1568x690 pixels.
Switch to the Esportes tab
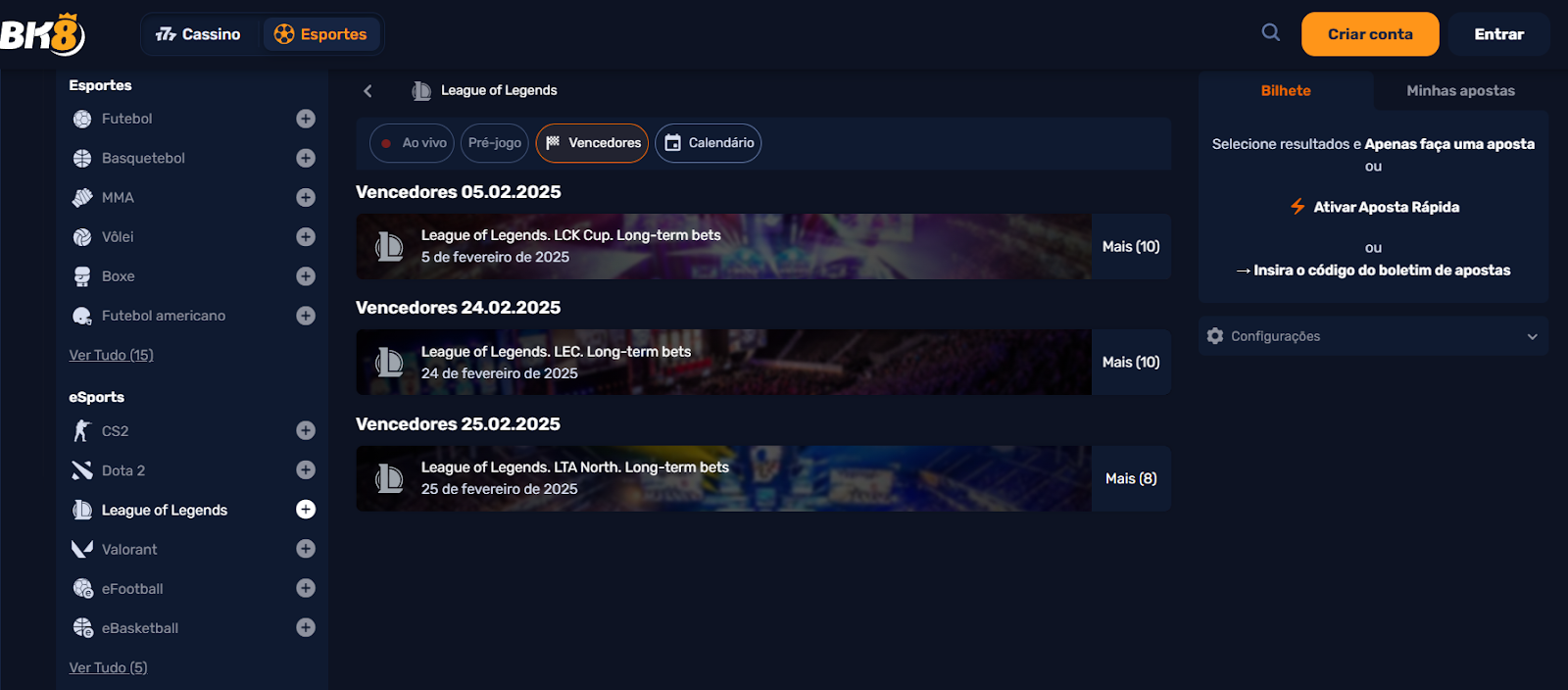click(320, 34)
